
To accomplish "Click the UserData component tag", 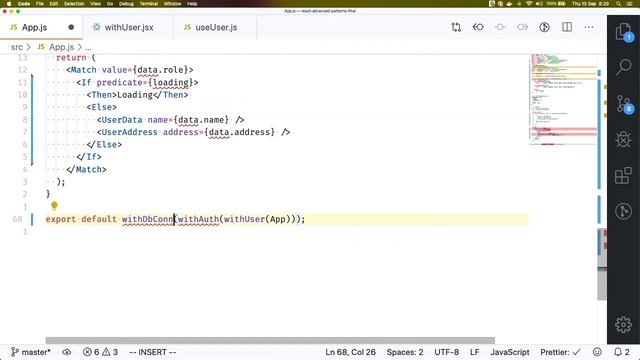I will pos(122,120).
